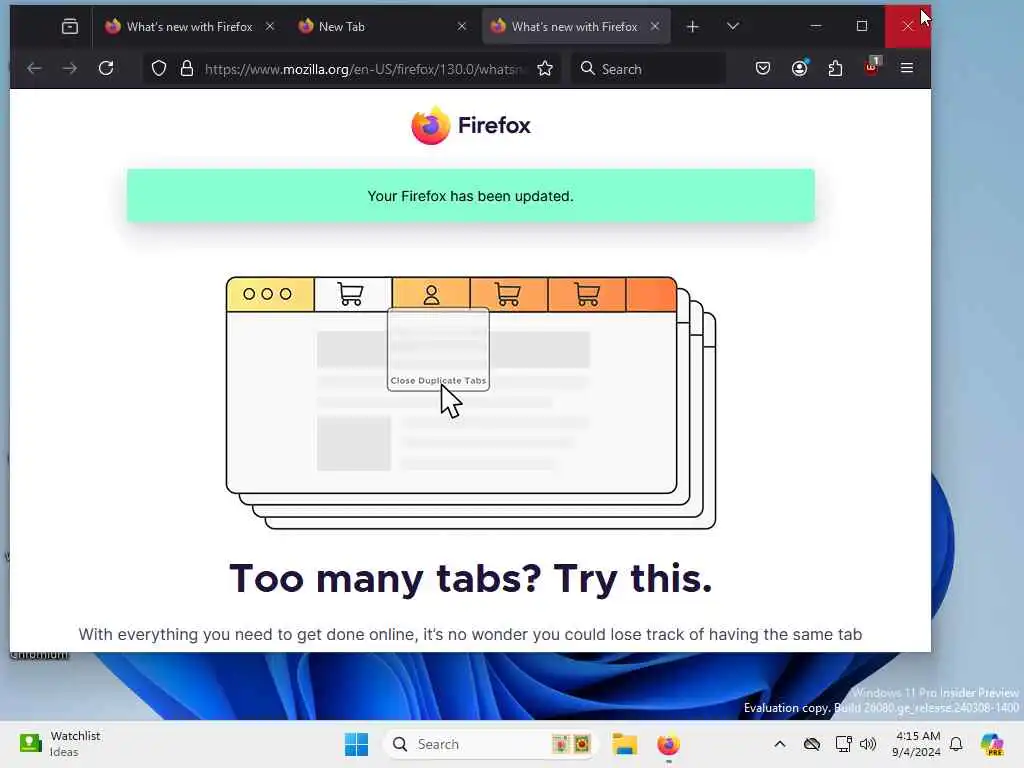
Task: View site security info via the padlock icon
Action: pyautogui.click(x=187, y=69)
